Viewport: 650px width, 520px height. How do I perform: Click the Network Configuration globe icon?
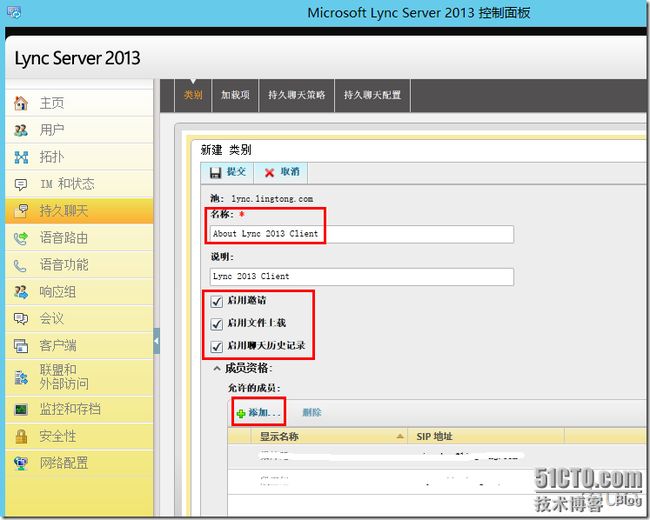coord(21,463)
